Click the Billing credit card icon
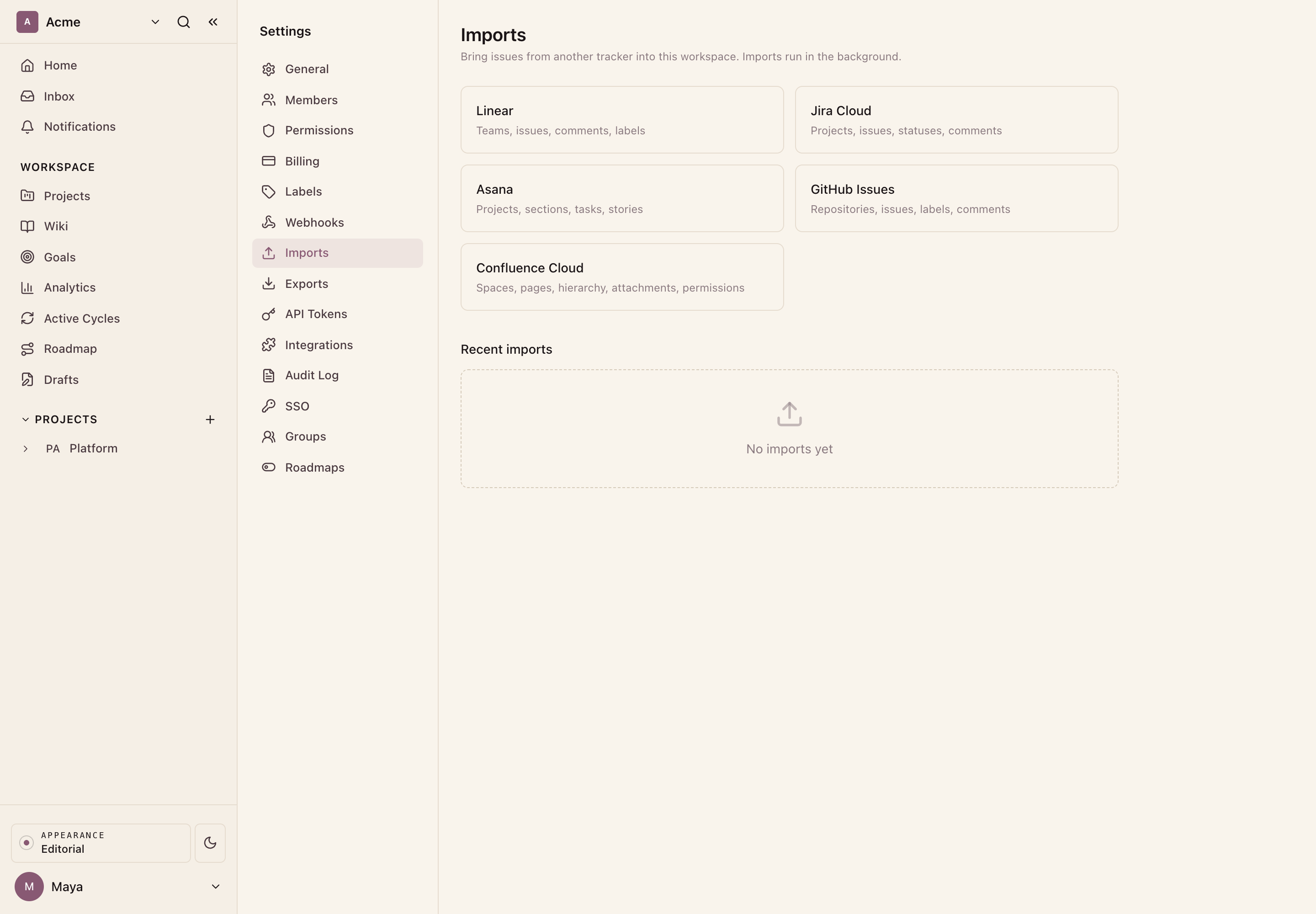Image resolution: width=1316 pixels, height=914 pixels. point(269,161)
